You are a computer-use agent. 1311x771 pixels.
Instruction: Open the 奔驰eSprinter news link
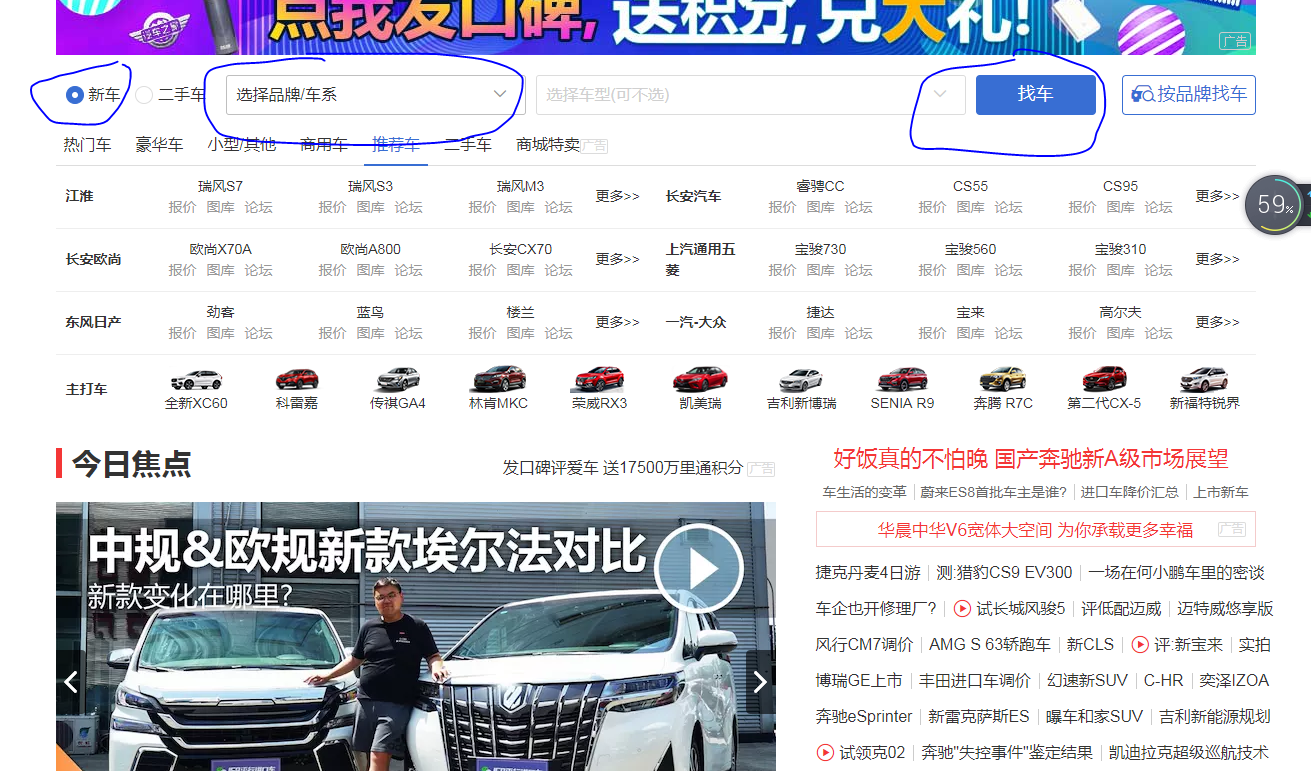[x=864, y=717]
